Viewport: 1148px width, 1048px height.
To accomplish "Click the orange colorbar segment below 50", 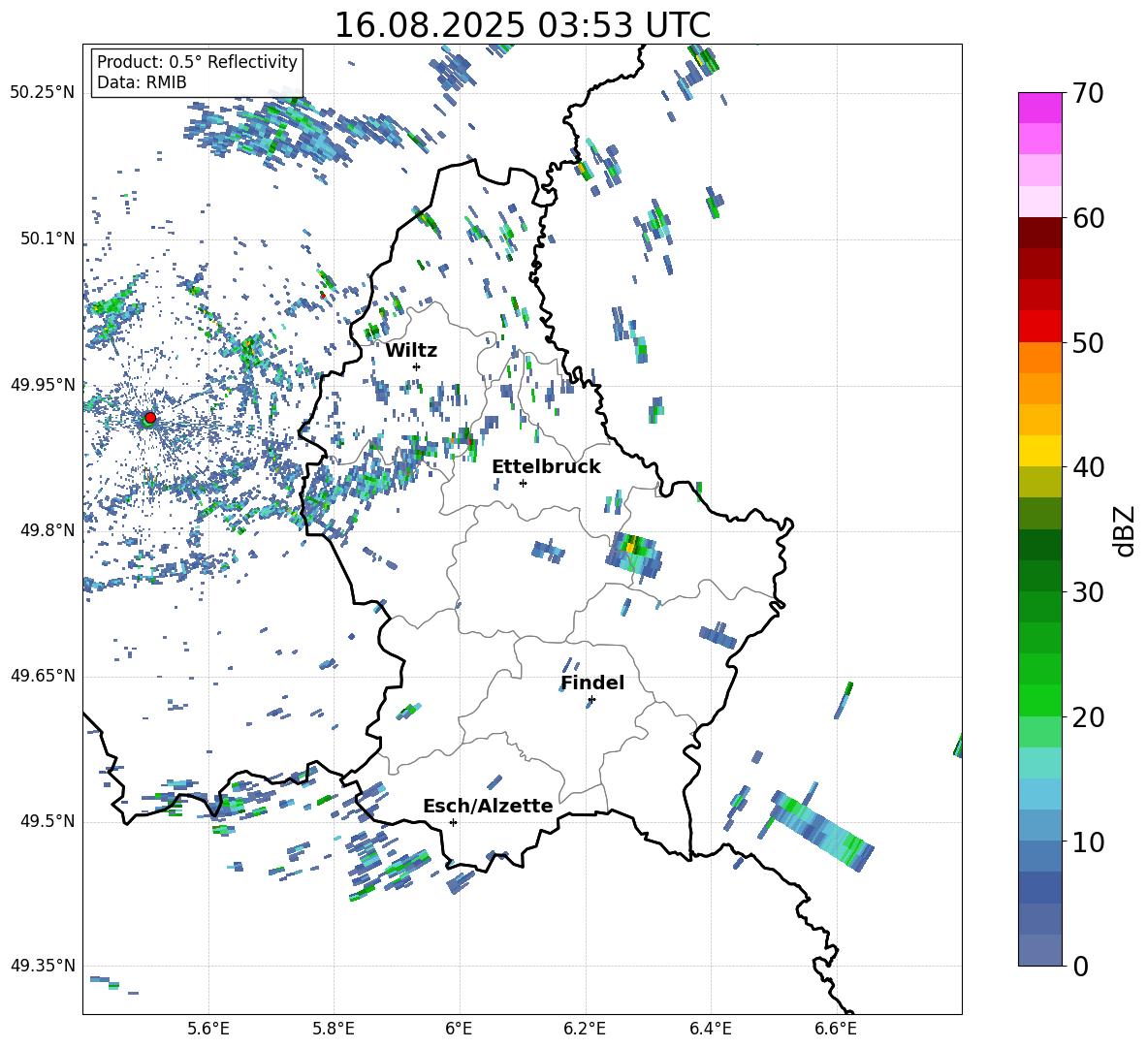I will click(1039, 358).
